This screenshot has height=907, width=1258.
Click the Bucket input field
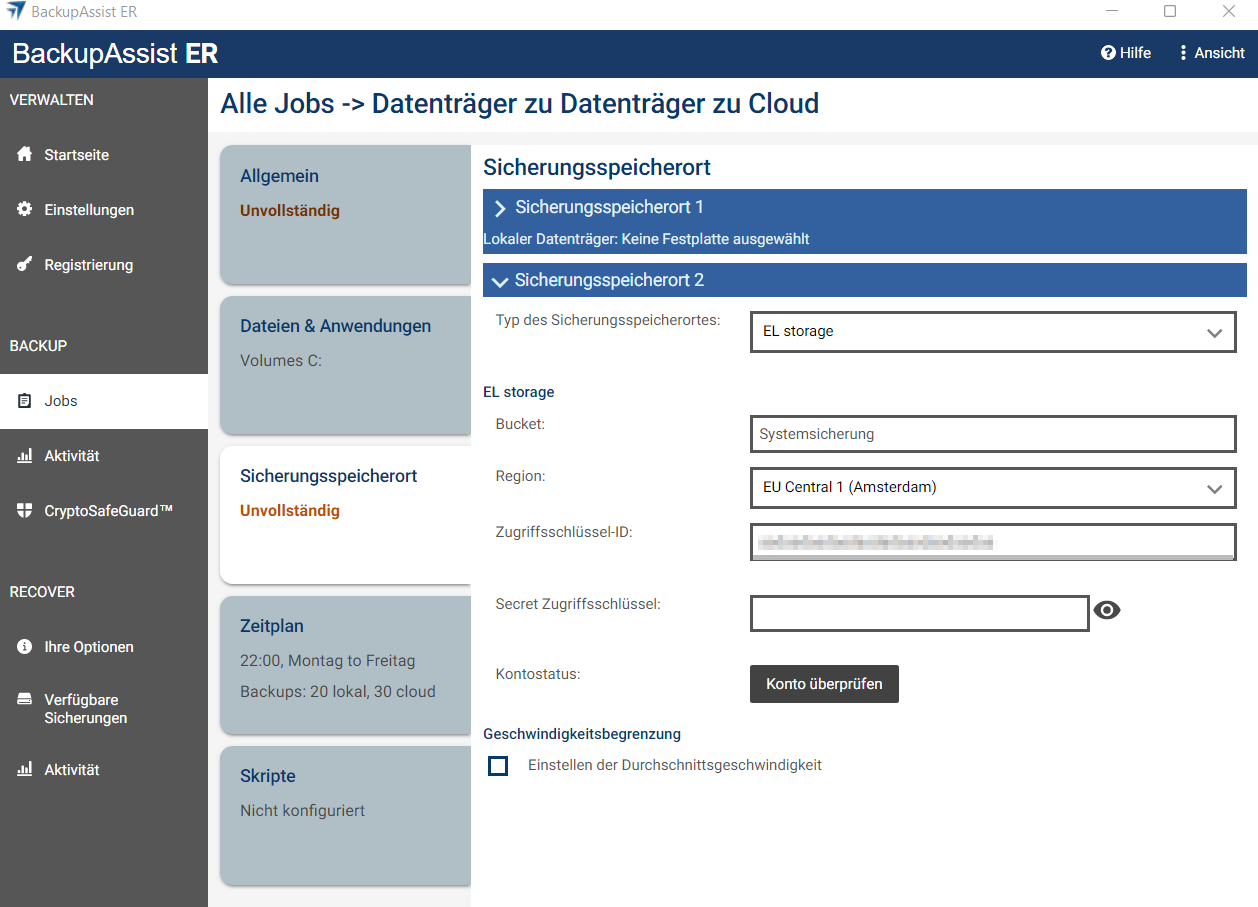point(992,434)
